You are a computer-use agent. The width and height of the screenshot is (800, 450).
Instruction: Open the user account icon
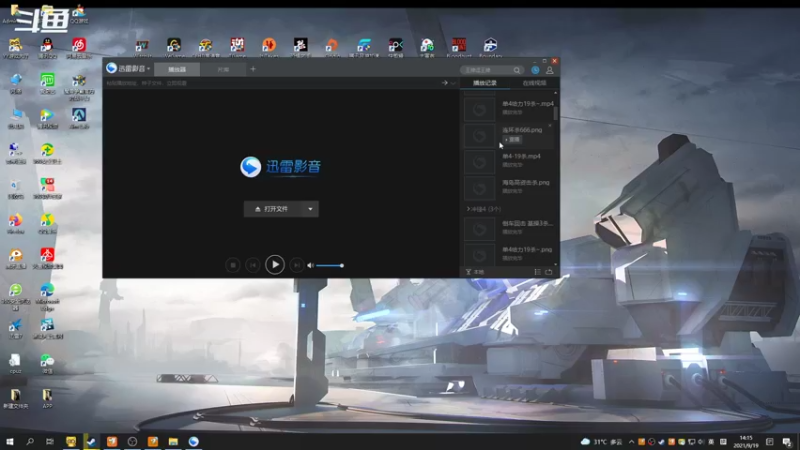(x=549, y=70)
